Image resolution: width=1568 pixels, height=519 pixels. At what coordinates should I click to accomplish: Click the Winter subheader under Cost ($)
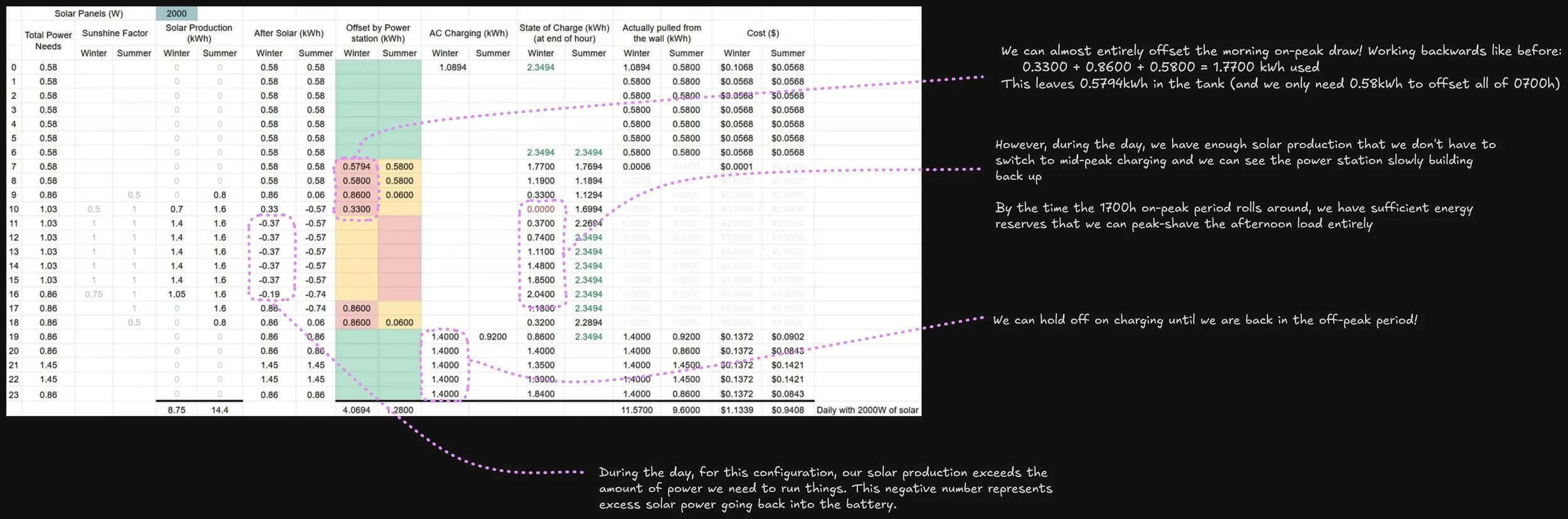(737, 53)
